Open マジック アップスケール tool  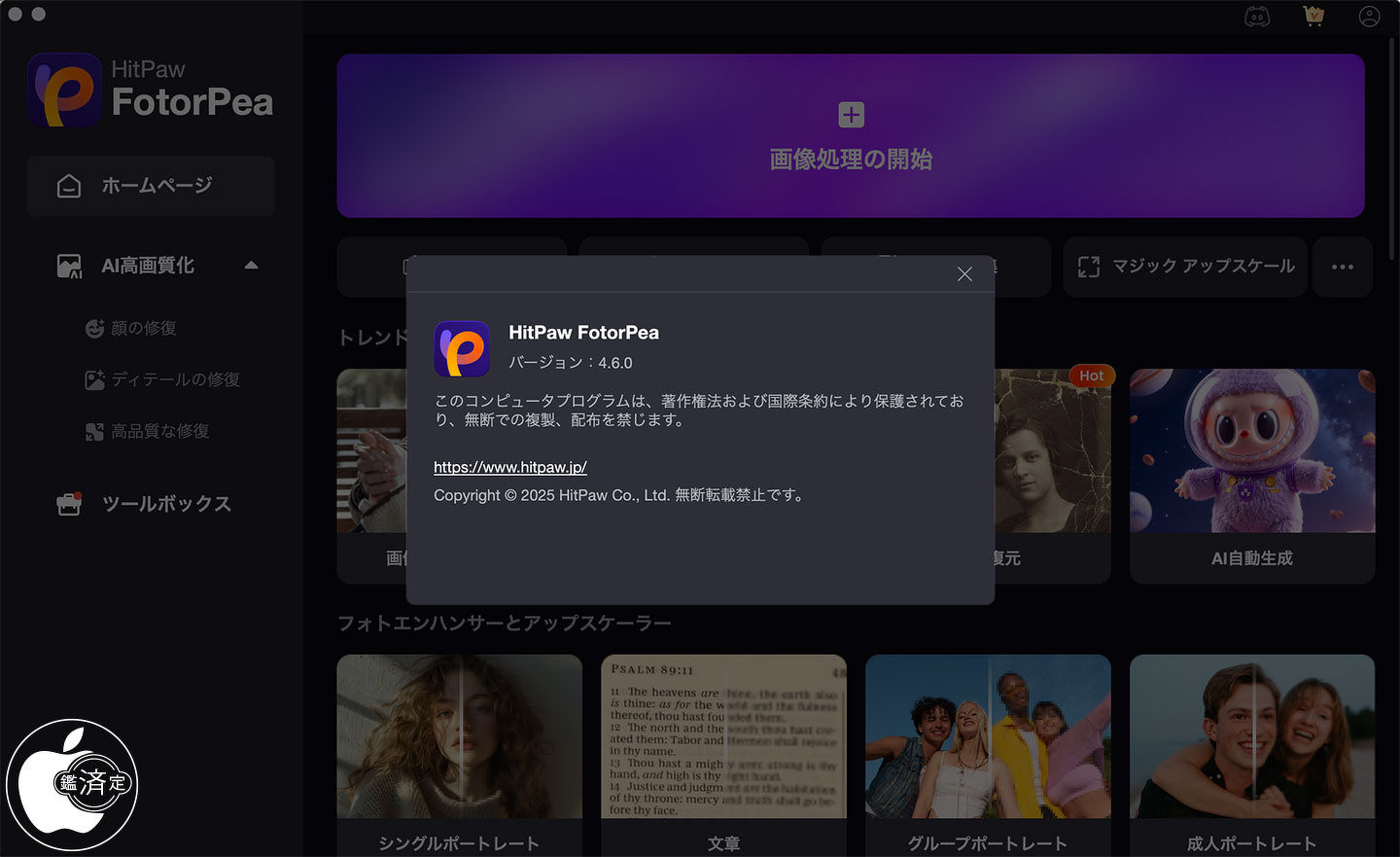(1185, 267)
